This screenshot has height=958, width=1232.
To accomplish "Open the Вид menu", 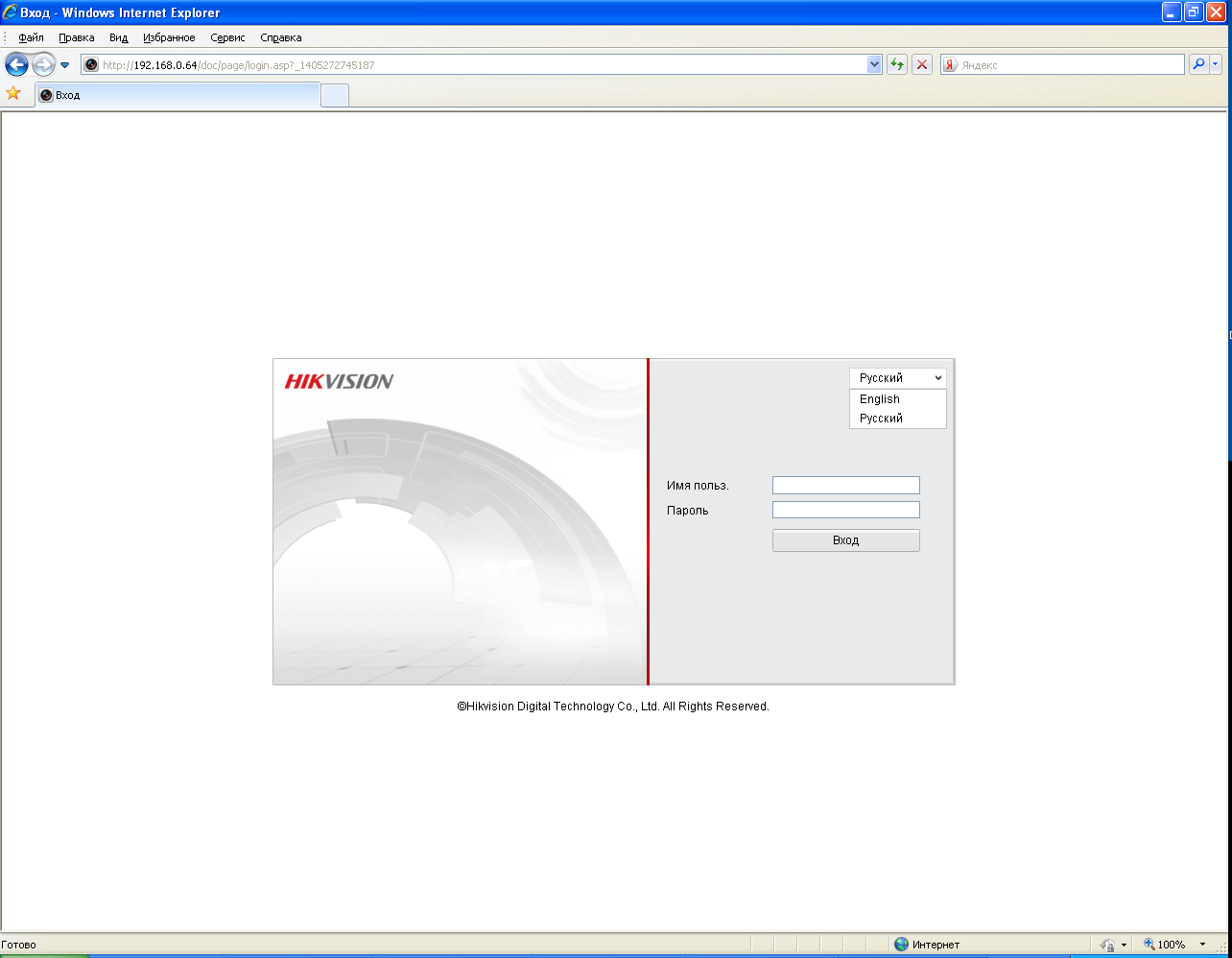I will (118, 37).
